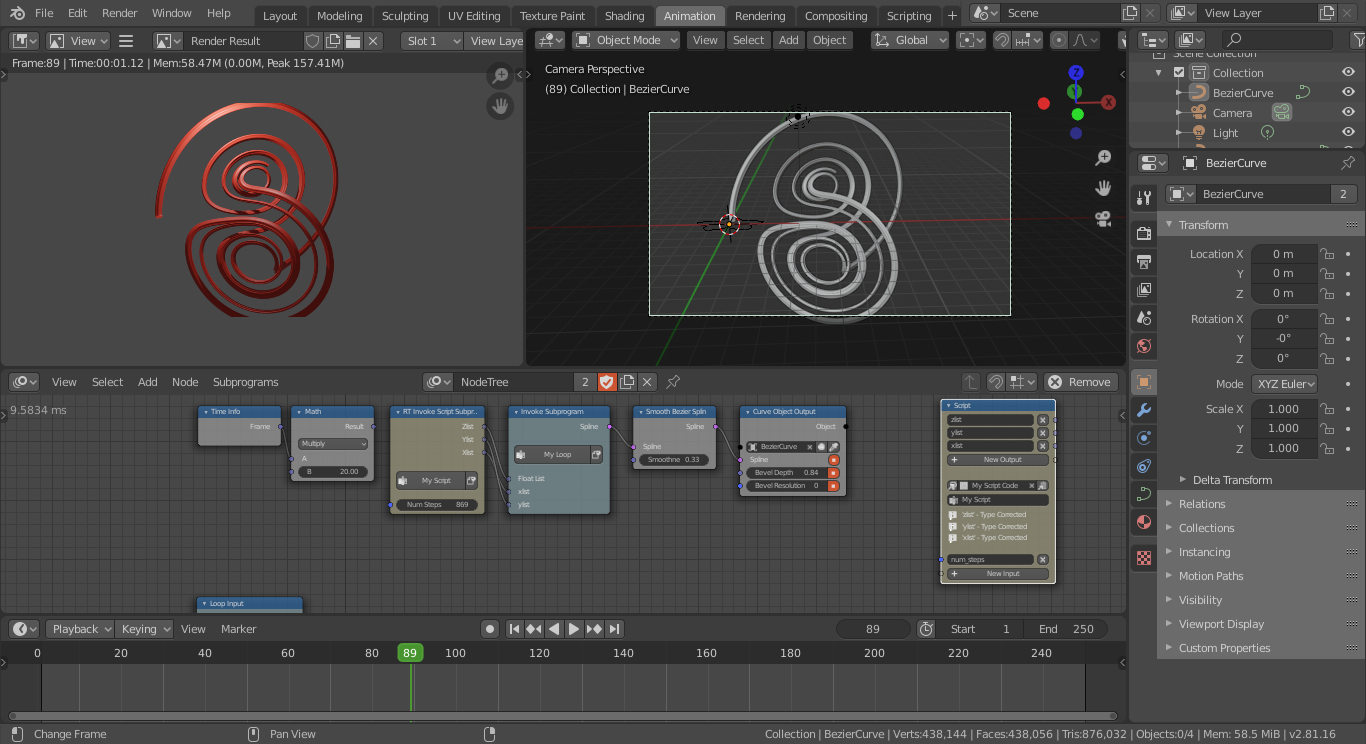The image size is (1366, 744).
Task: Open the Mode dropdown set to XYZ Euler
Action: point(1284,383)
